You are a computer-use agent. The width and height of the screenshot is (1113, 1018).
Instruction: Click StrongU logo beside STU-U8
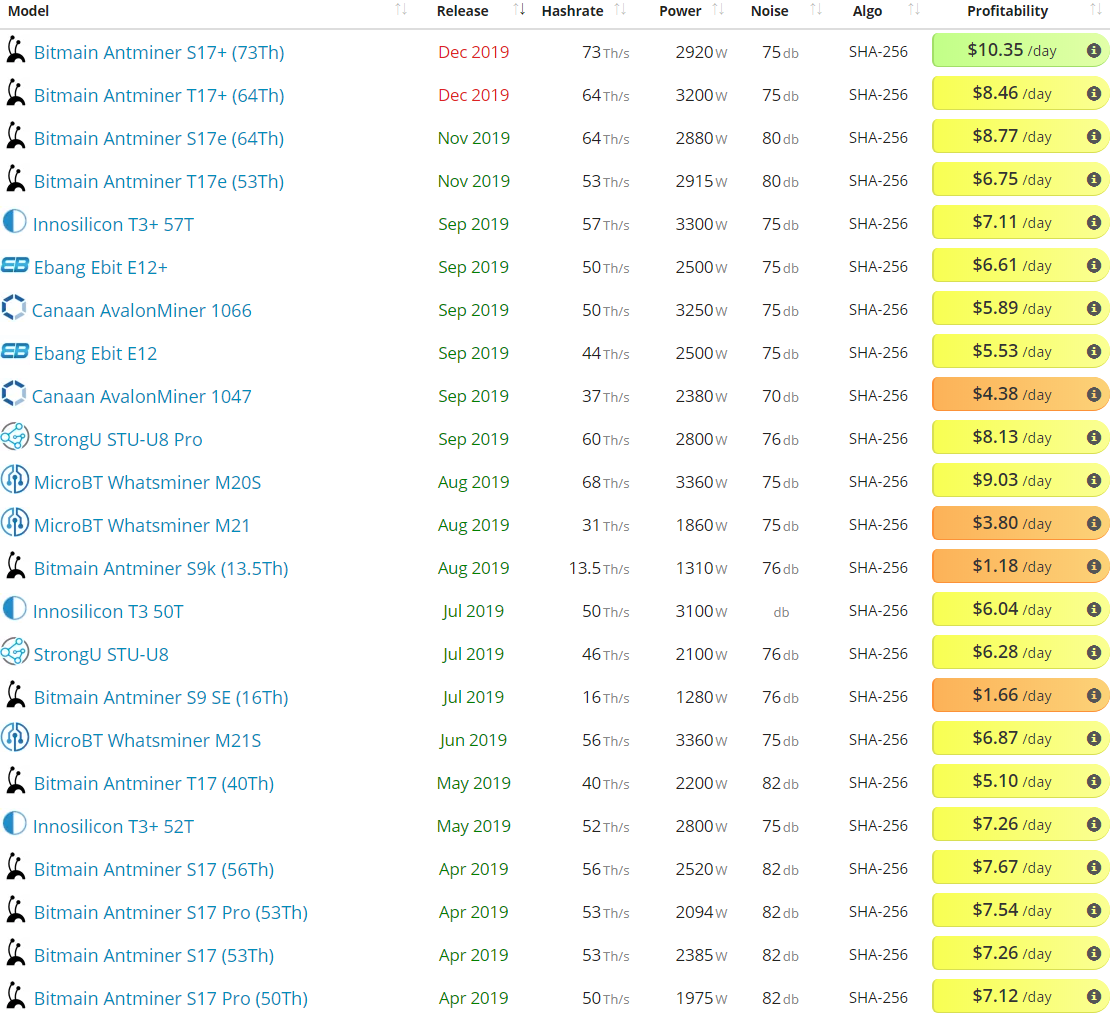(x=15, y=652)
